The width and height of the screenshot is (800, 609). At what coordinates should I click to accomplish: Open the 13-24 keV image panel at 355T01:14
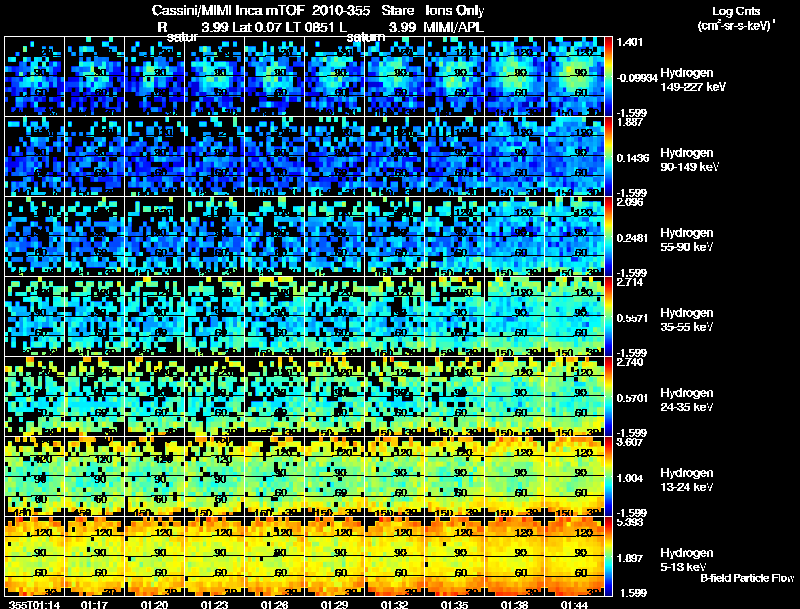point(34,476)
